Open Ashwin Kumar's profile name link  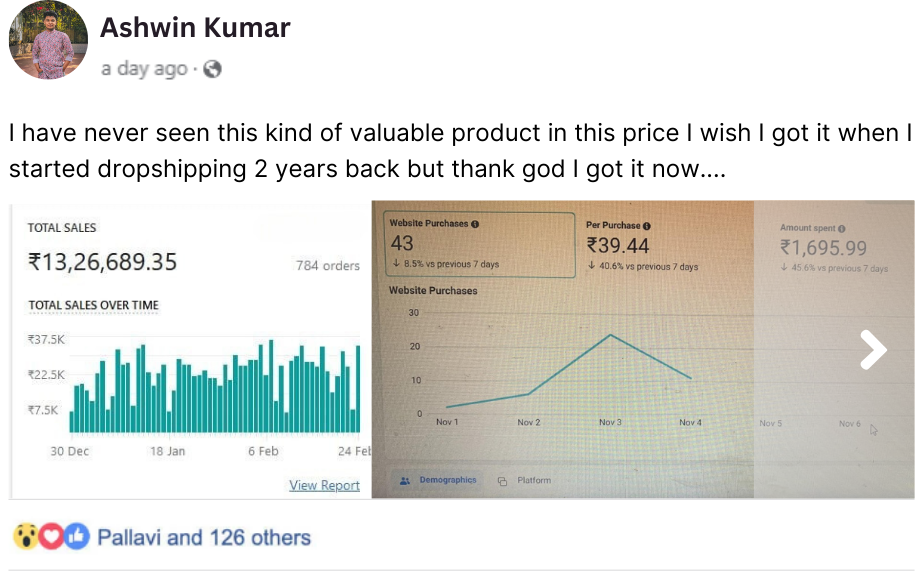point(195,28)
